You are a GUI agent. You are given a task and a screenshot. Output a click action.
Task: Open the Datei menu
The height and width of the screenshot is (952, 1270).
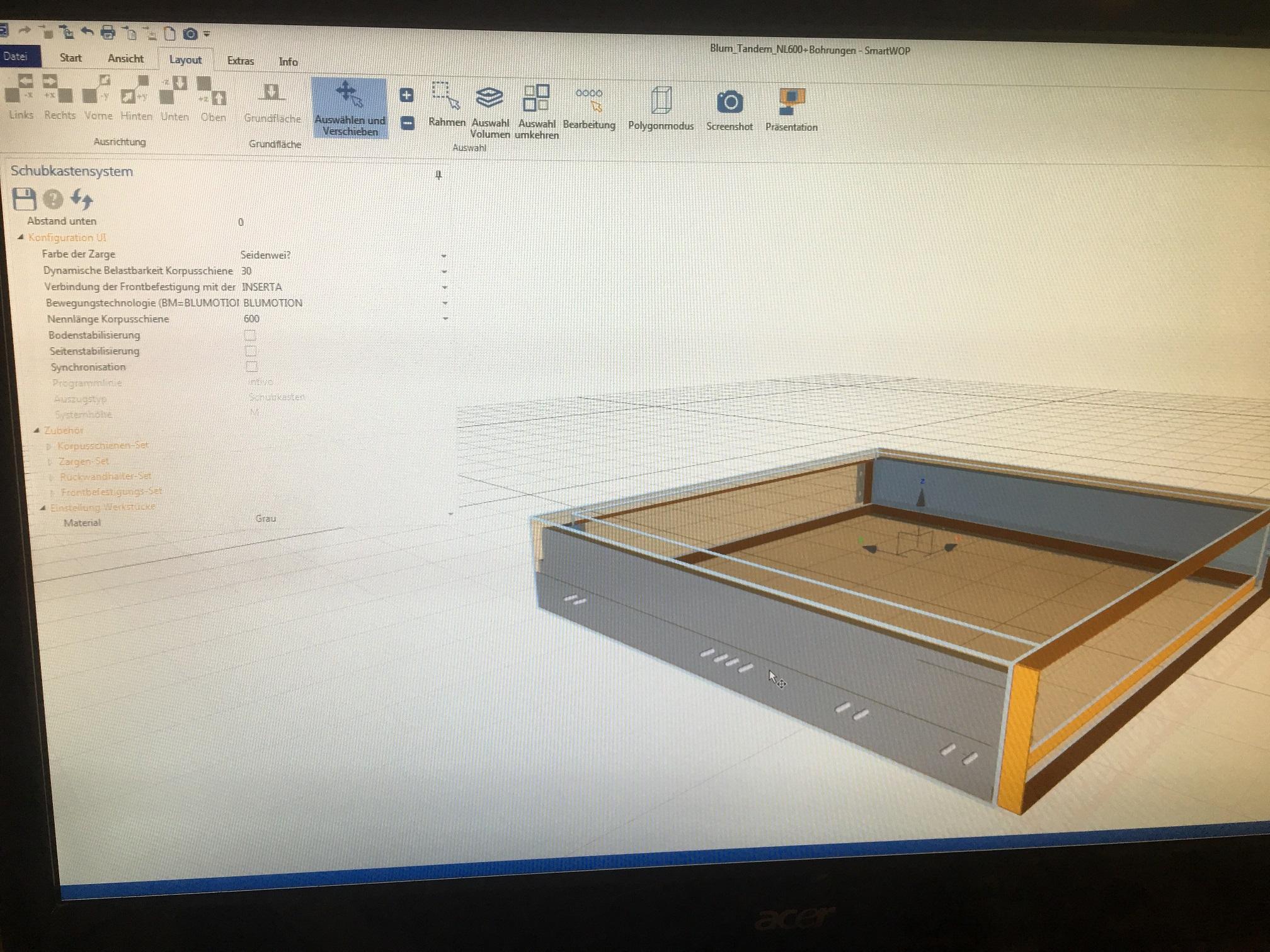(18, 57)
